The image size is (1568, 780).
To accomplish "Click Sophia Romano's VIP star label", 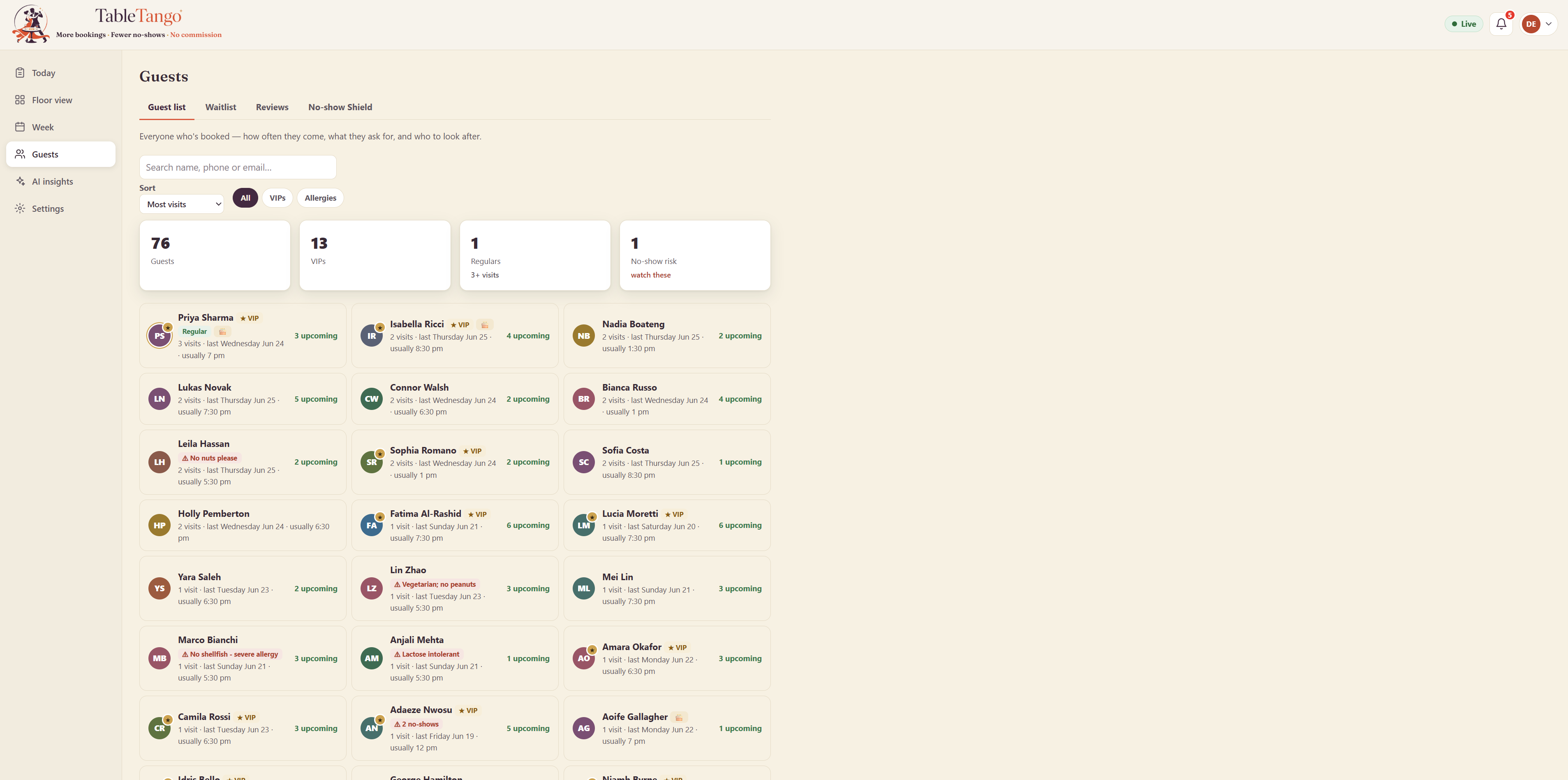I will pyautogui.click(x=472, y=451).
